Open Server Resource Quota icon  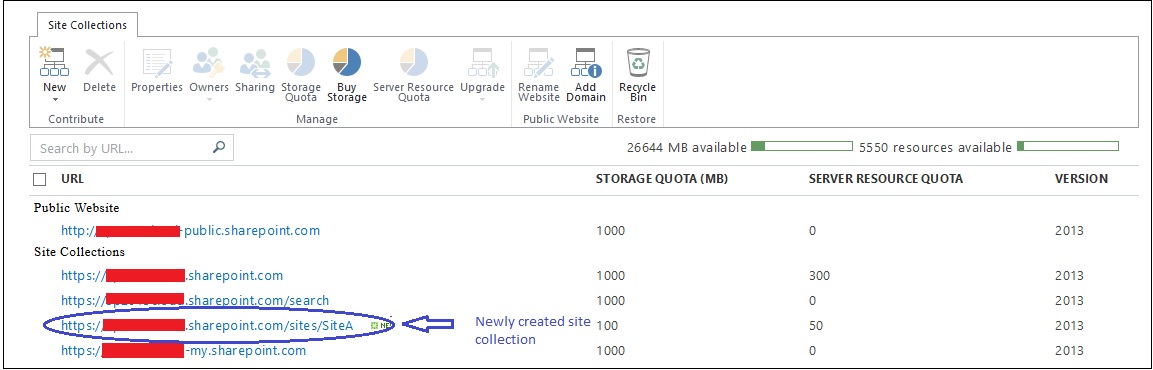pyautogui.click(x=413, y=63)
